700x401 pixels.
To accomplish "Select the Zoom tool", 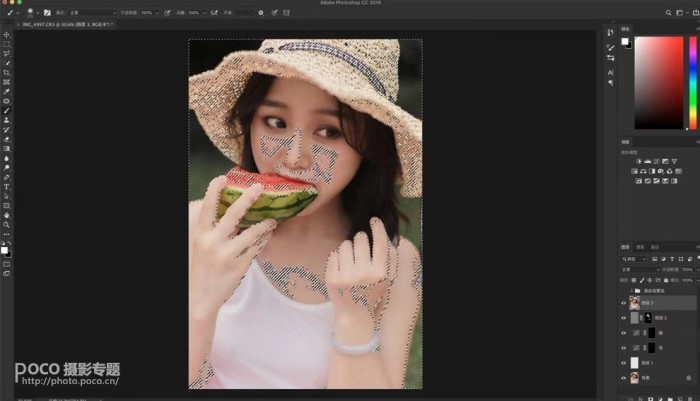I will coord(6,225).
